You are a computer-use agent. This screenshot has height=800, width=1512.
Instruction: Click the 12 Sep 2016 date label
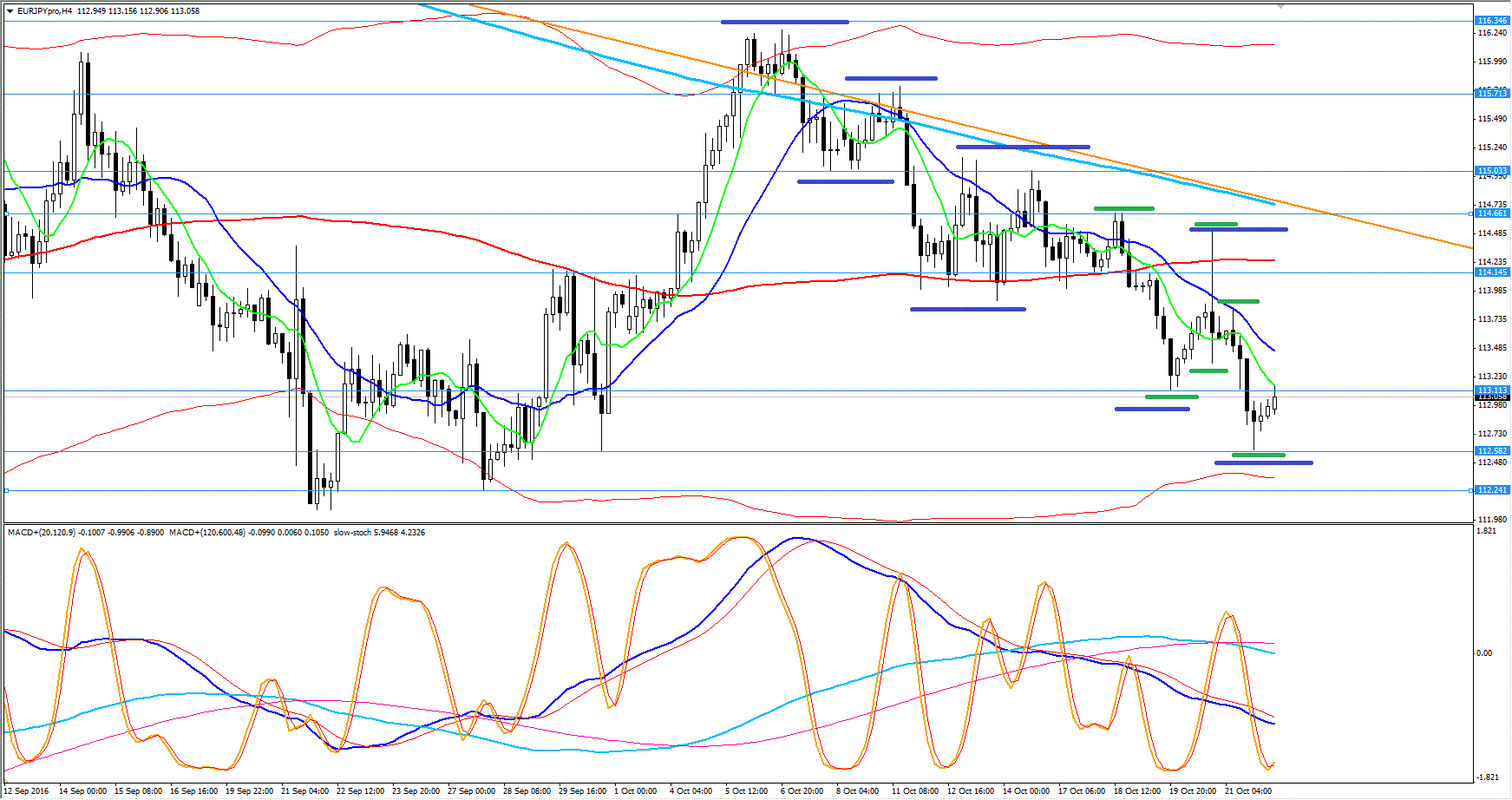pos(26,791)
